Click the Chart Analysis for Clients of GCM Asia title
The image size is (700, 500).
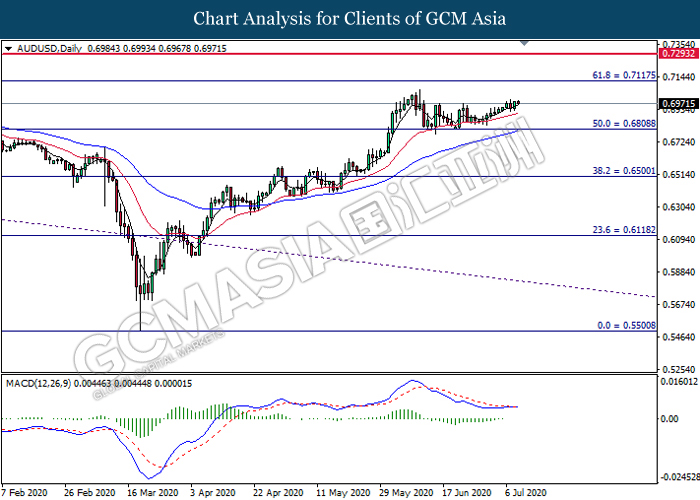pyautogui.click(x=350, y=19)
